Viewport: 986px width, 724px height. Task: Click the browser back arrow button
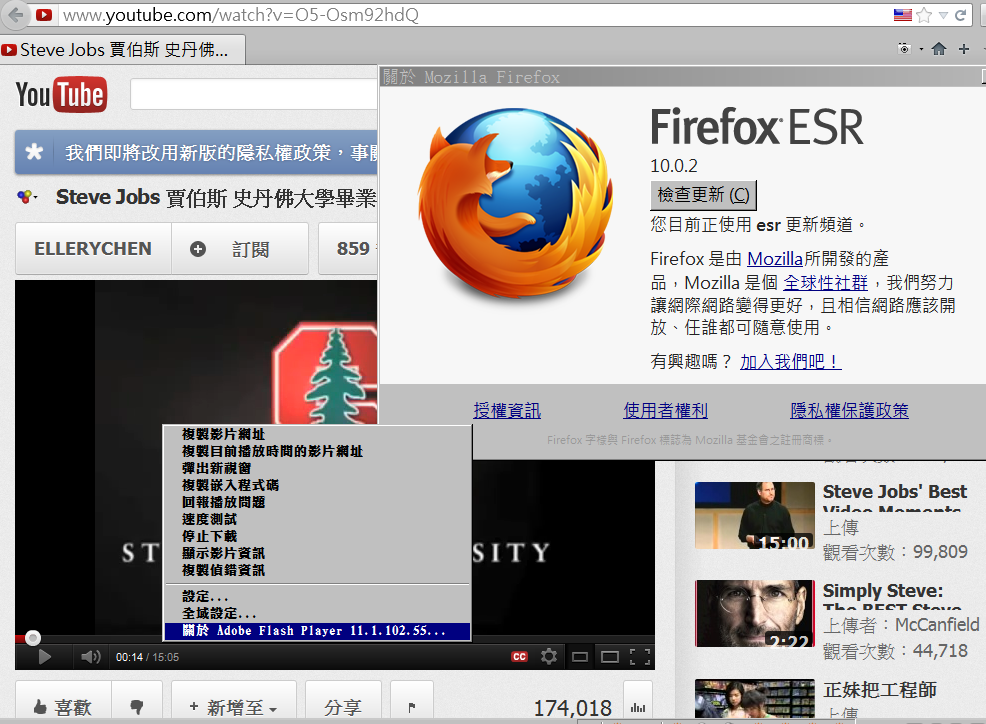point(14,14)
